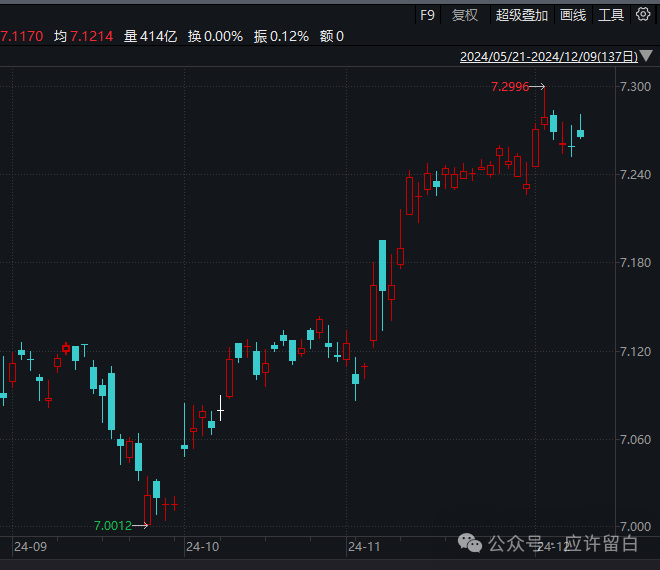Open the 超级叠加 overlay option
Screen dimensions: 660x570
point(522,15)
